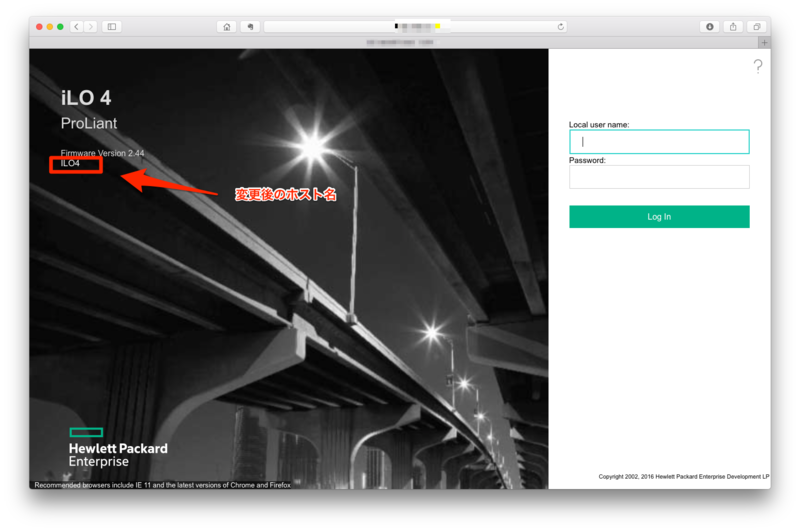Maximize window with green button
800x531 pixels.
60,27
